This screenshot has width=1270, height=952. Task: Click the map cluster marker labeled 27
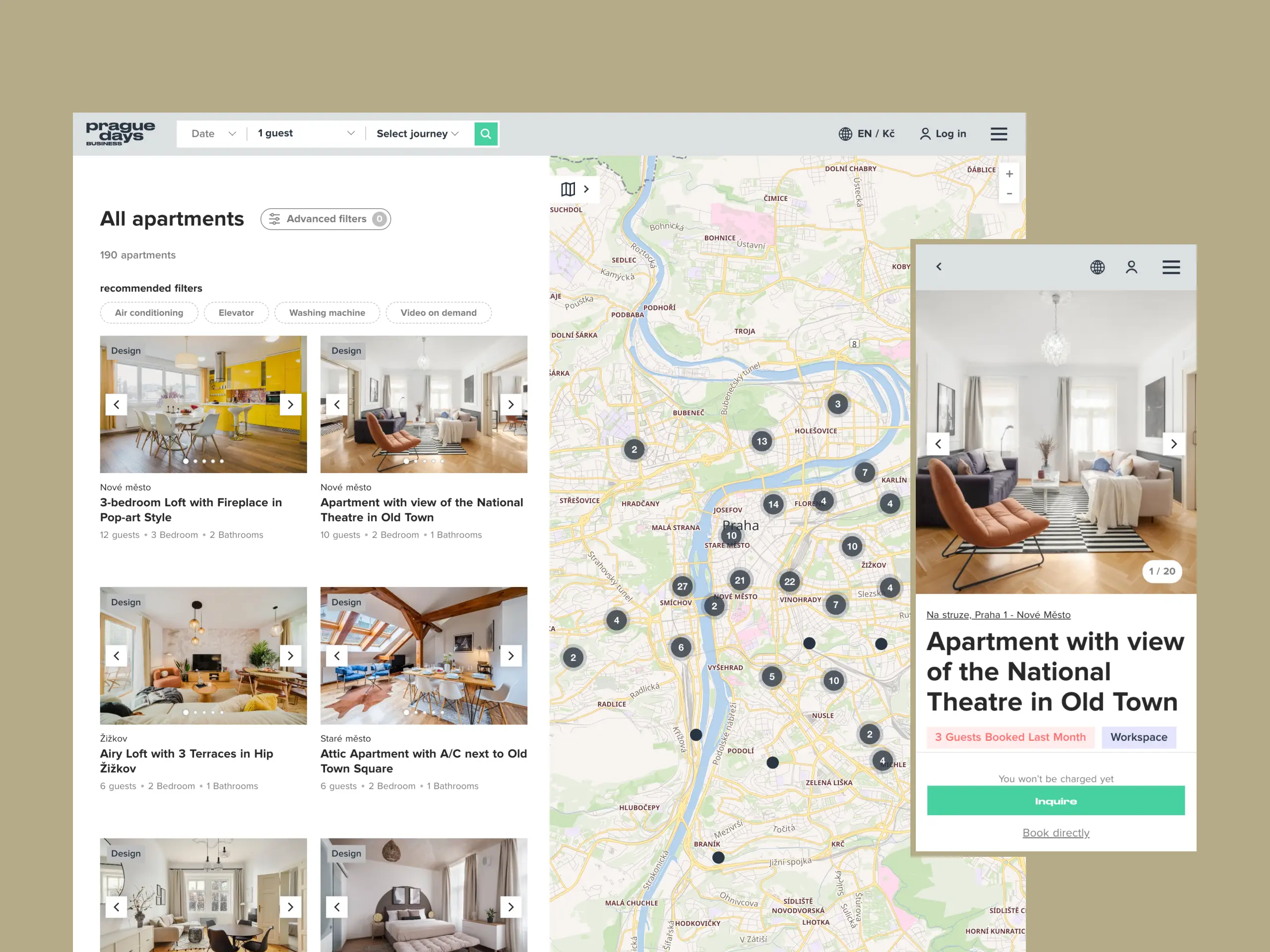tap(682, 586)
